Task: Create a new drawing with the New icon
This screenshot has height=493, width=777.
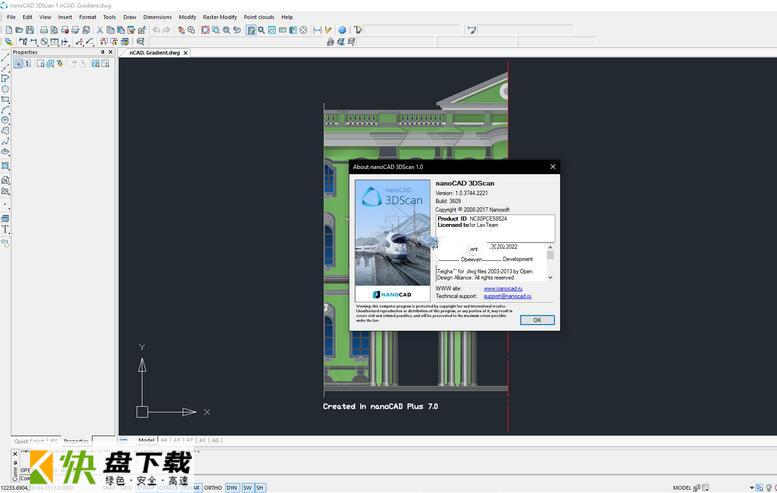Action: [x=8, y=30]
